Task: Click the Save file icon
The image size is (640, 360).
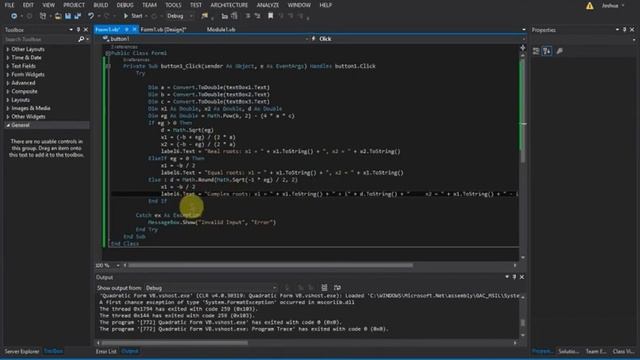Action: pyautogui.click(x=68, y=16)
